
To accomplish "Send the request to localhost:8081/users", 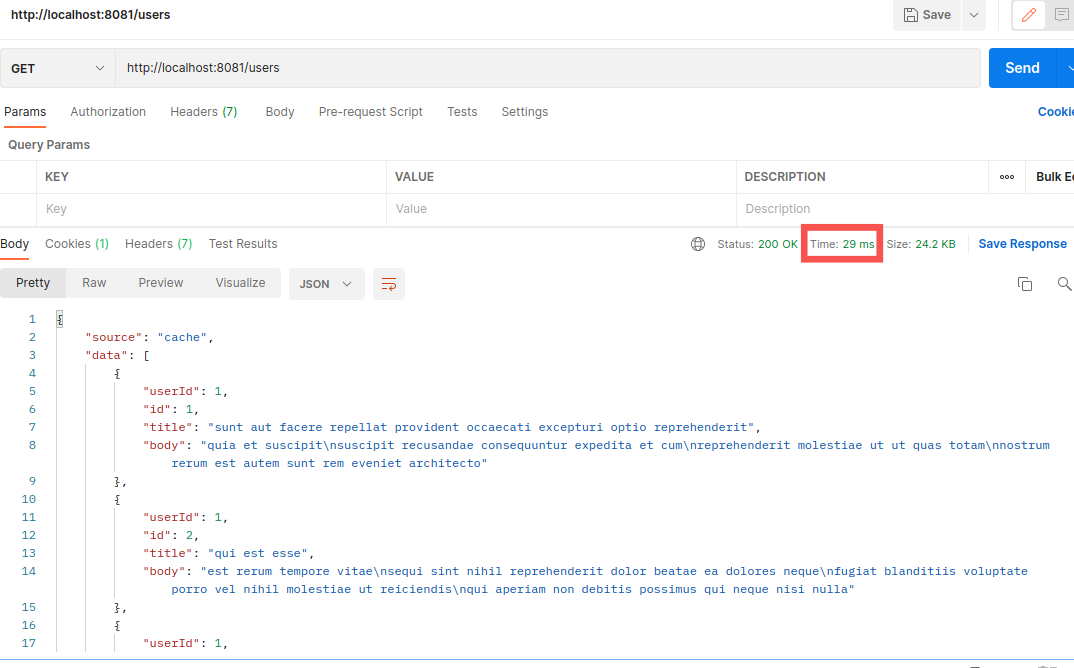I will (x=1022, y=68).
